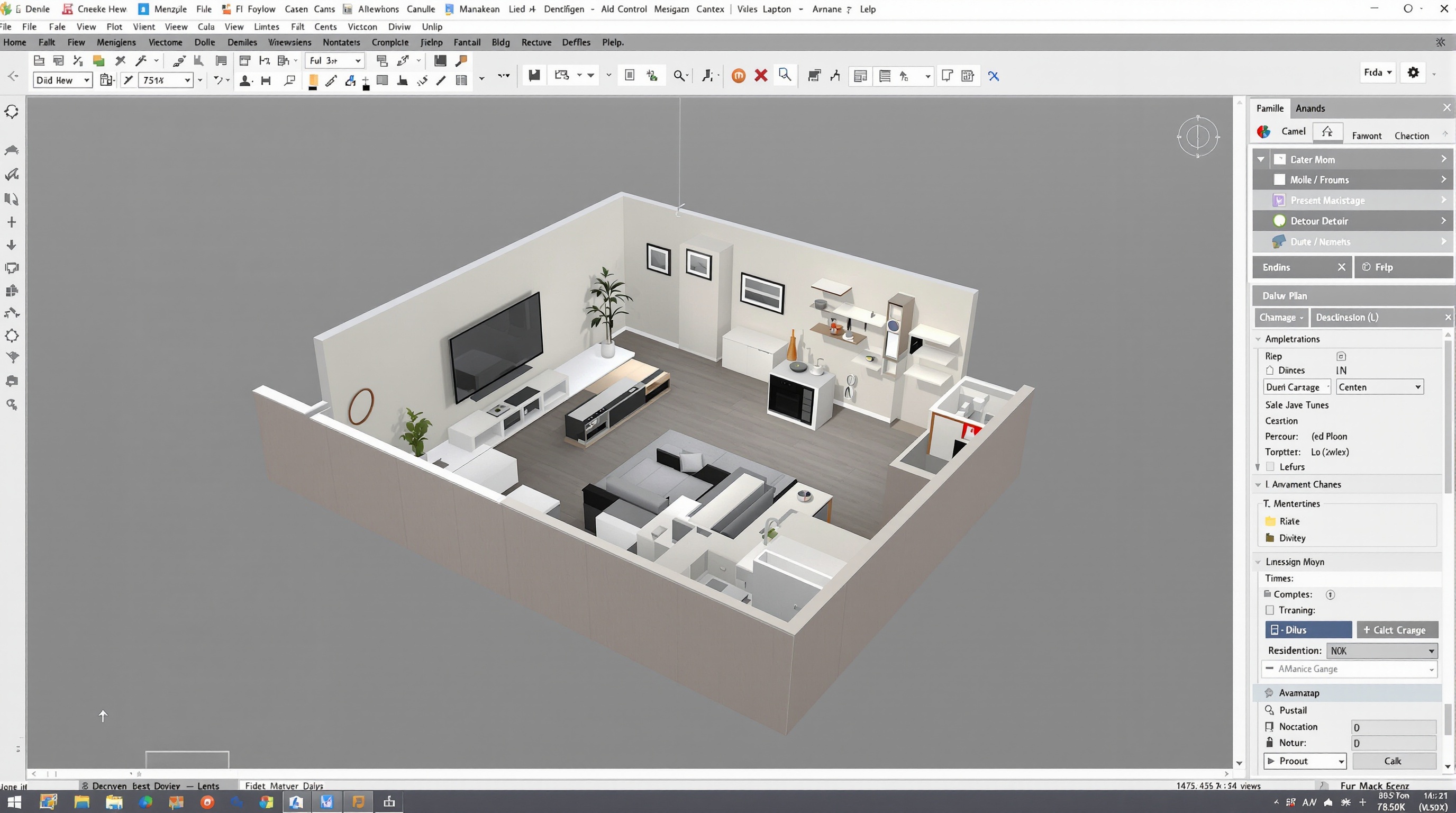Switch to the Anands tab
Screen dimensions: 1456x813
[1311, 108]
